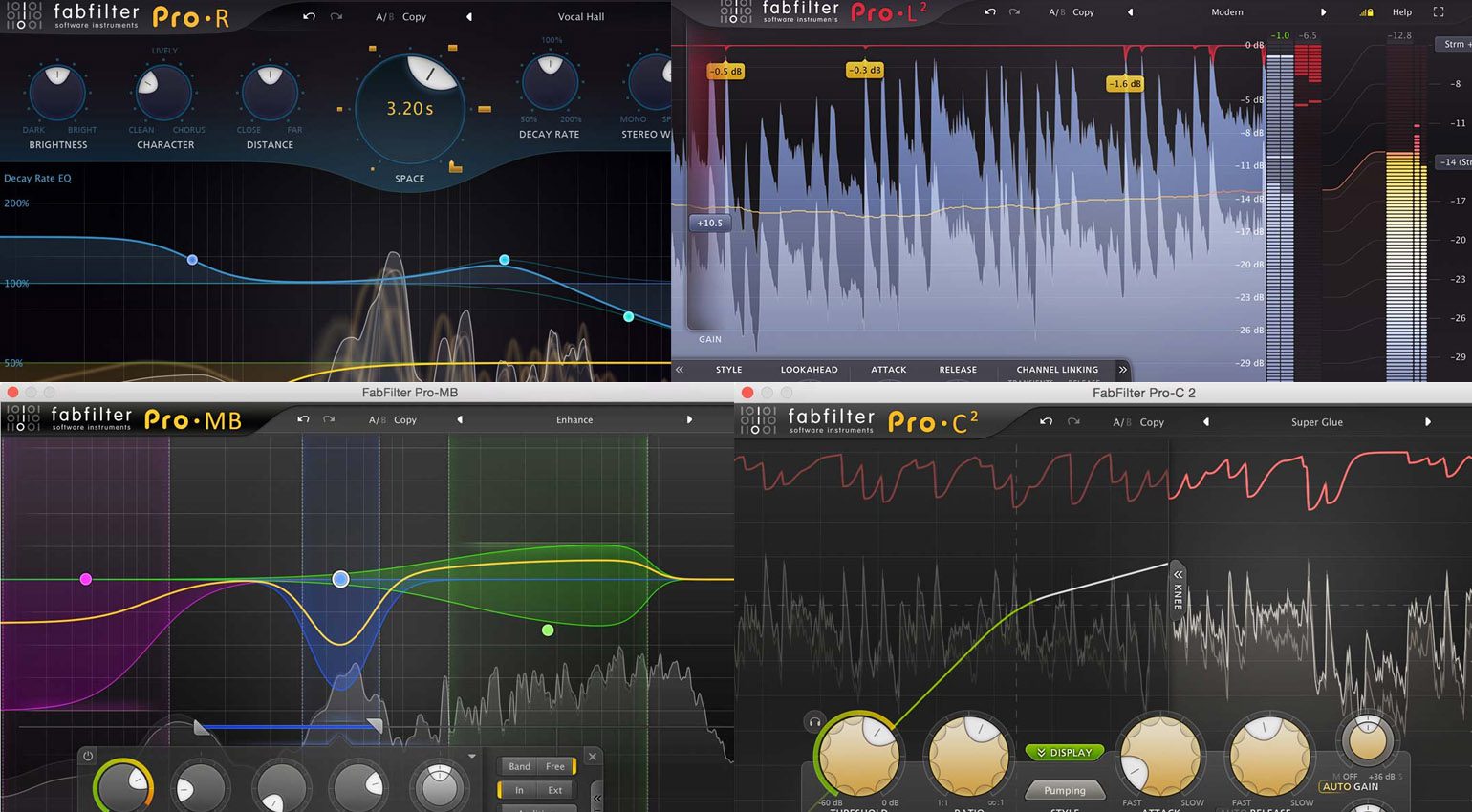The width and height of the screenshot is (1472, 812).
Task: Go to next preset in Pro-L 2
Action: coord(1324,12)
